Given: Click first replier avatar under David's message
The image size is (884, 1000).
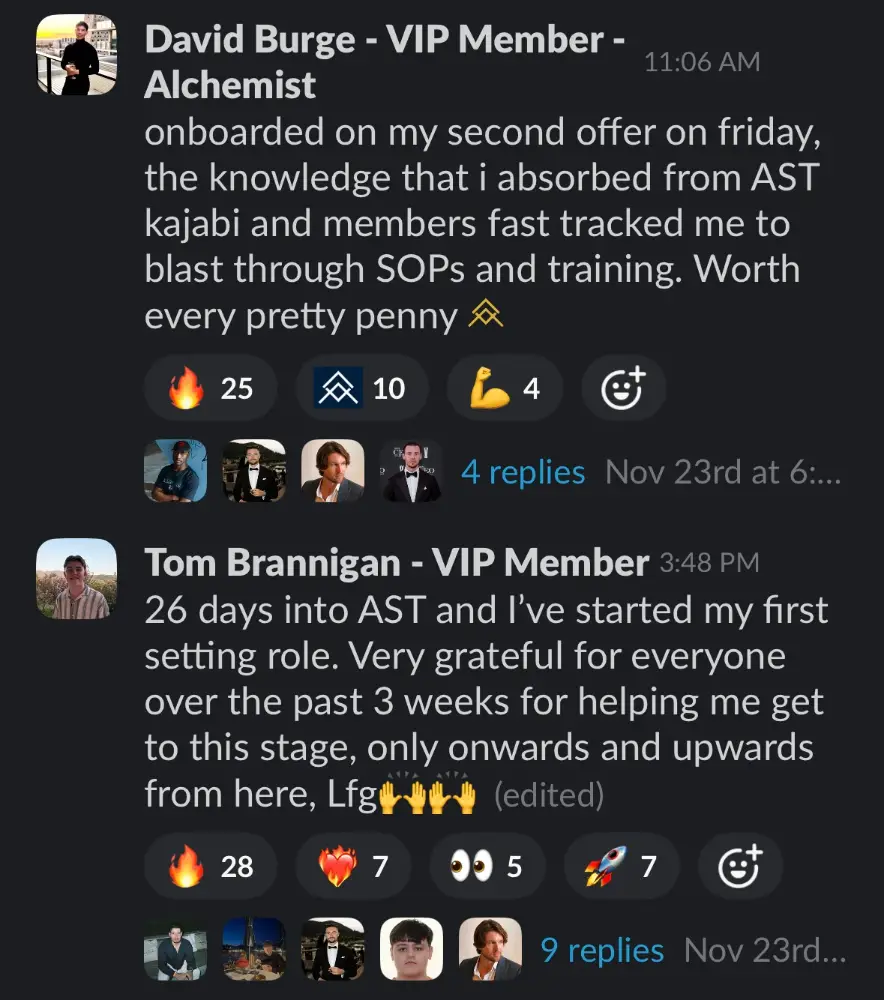Looking at the screenshot, I should (x=175, y=471).
